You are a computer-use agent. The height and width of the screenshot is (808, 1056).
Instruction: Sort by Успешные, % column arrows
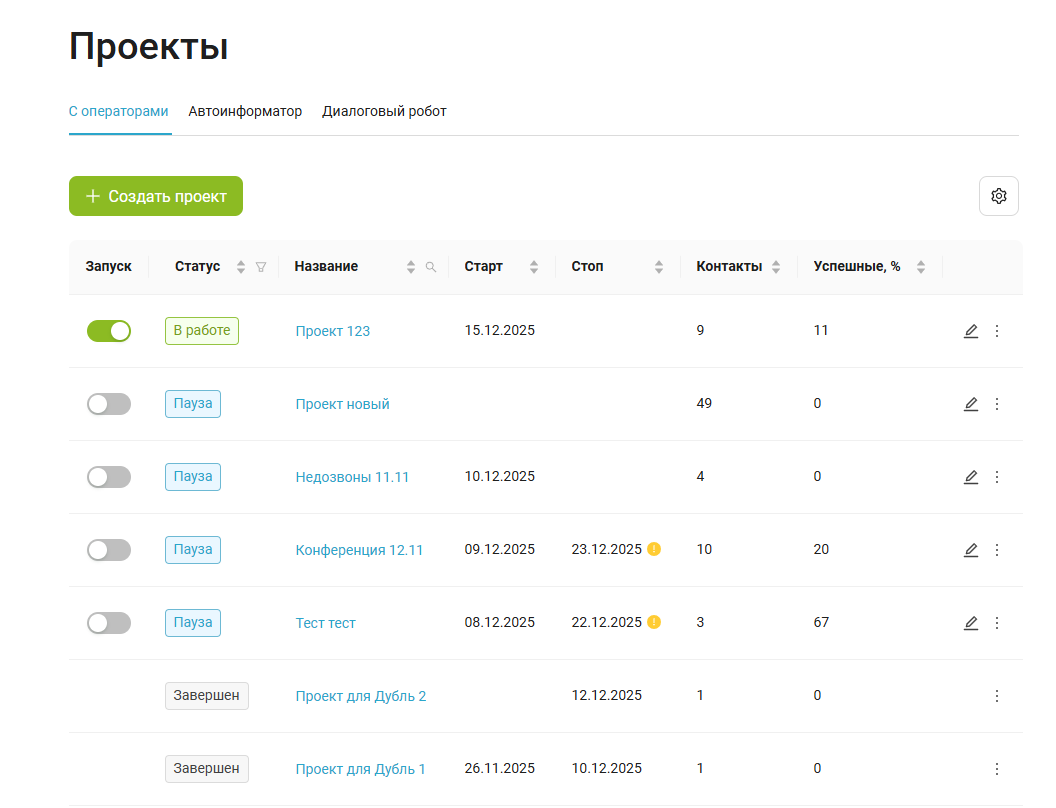921,267
